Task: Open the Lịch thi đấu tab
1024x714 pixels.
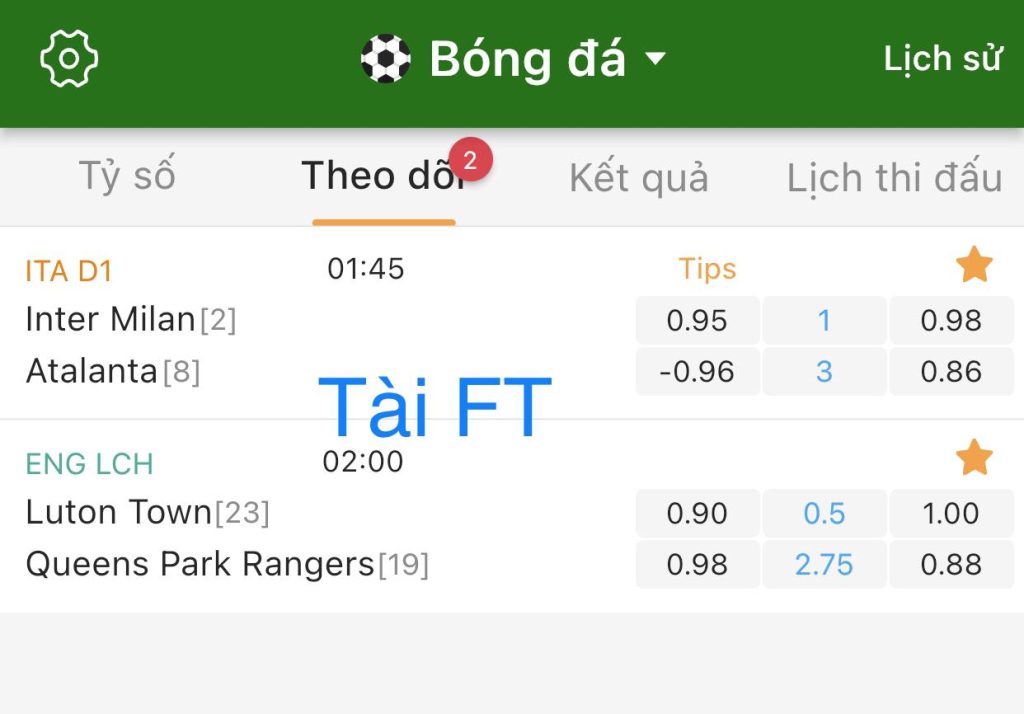Action: click(894, 178)
